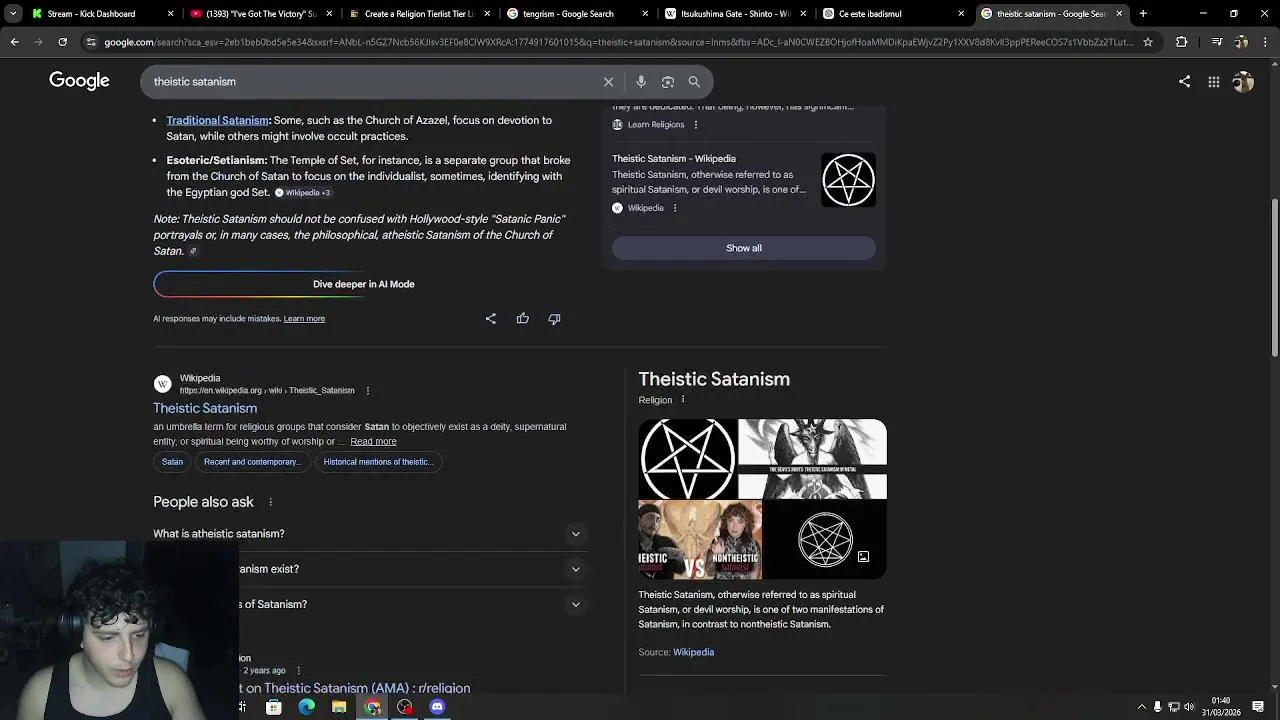Open File Explorer from the taskbar

click(x=339, y=707)
